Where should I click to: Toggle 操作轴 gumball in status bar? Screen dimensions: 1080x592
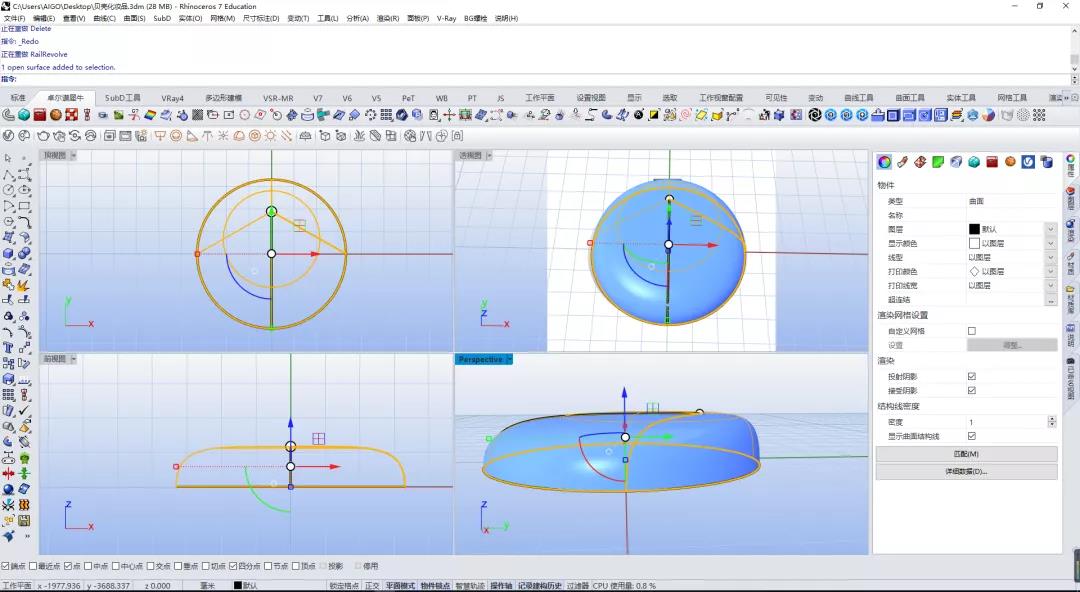point(501,586)
